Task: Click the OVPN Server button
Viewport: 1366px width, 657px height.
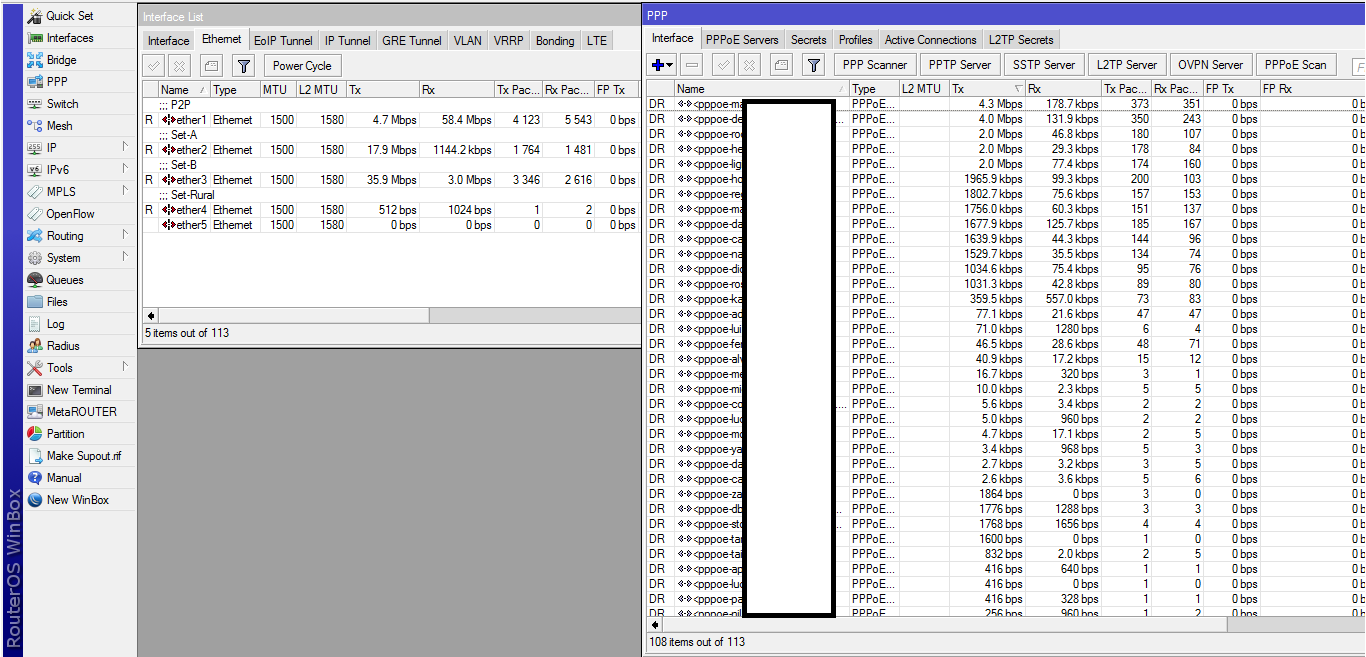Action: point(1210,65)
